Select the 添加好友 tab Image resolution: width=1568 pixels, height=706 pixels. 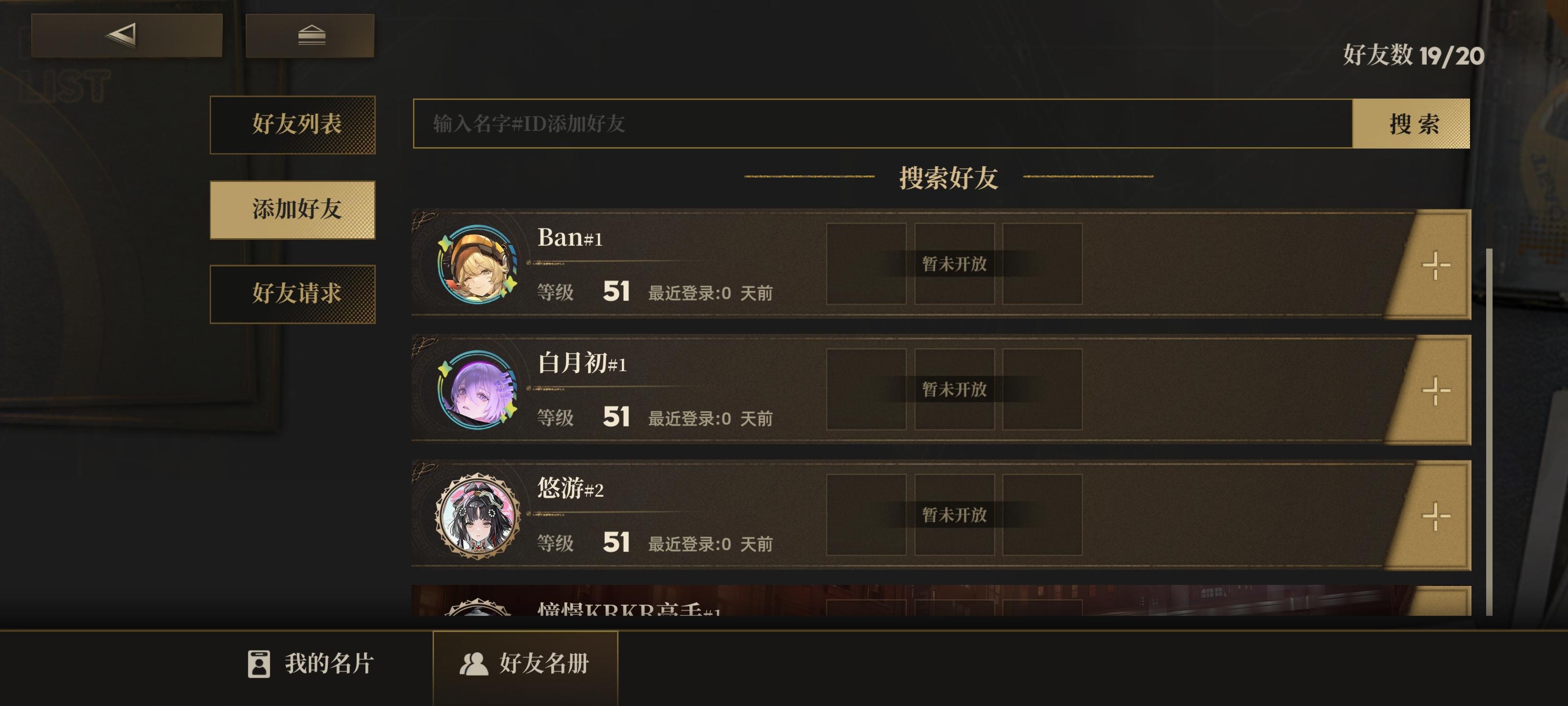point(293,209)
